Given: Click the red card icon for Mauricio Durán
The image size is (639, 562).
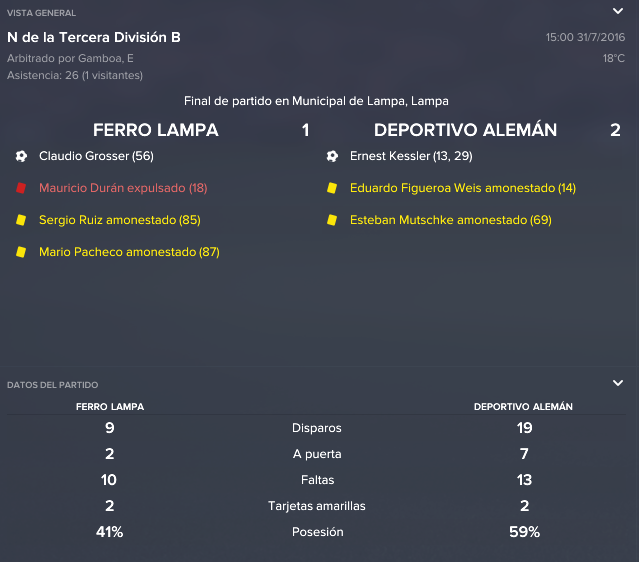Looking at the screenshot, I should pos(21,188).
